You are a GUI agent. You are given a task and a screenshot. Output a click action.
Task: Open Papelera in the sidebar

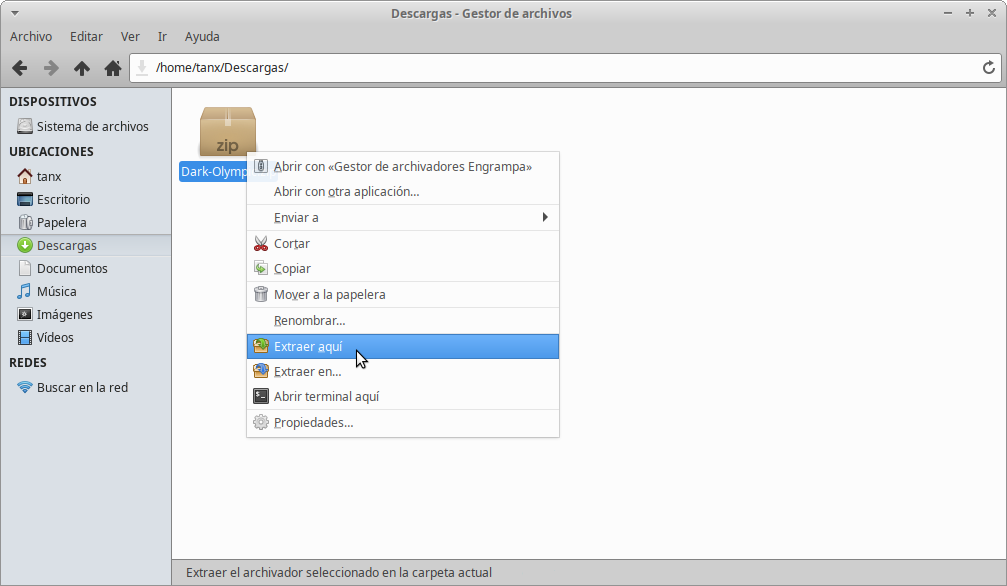61,222
